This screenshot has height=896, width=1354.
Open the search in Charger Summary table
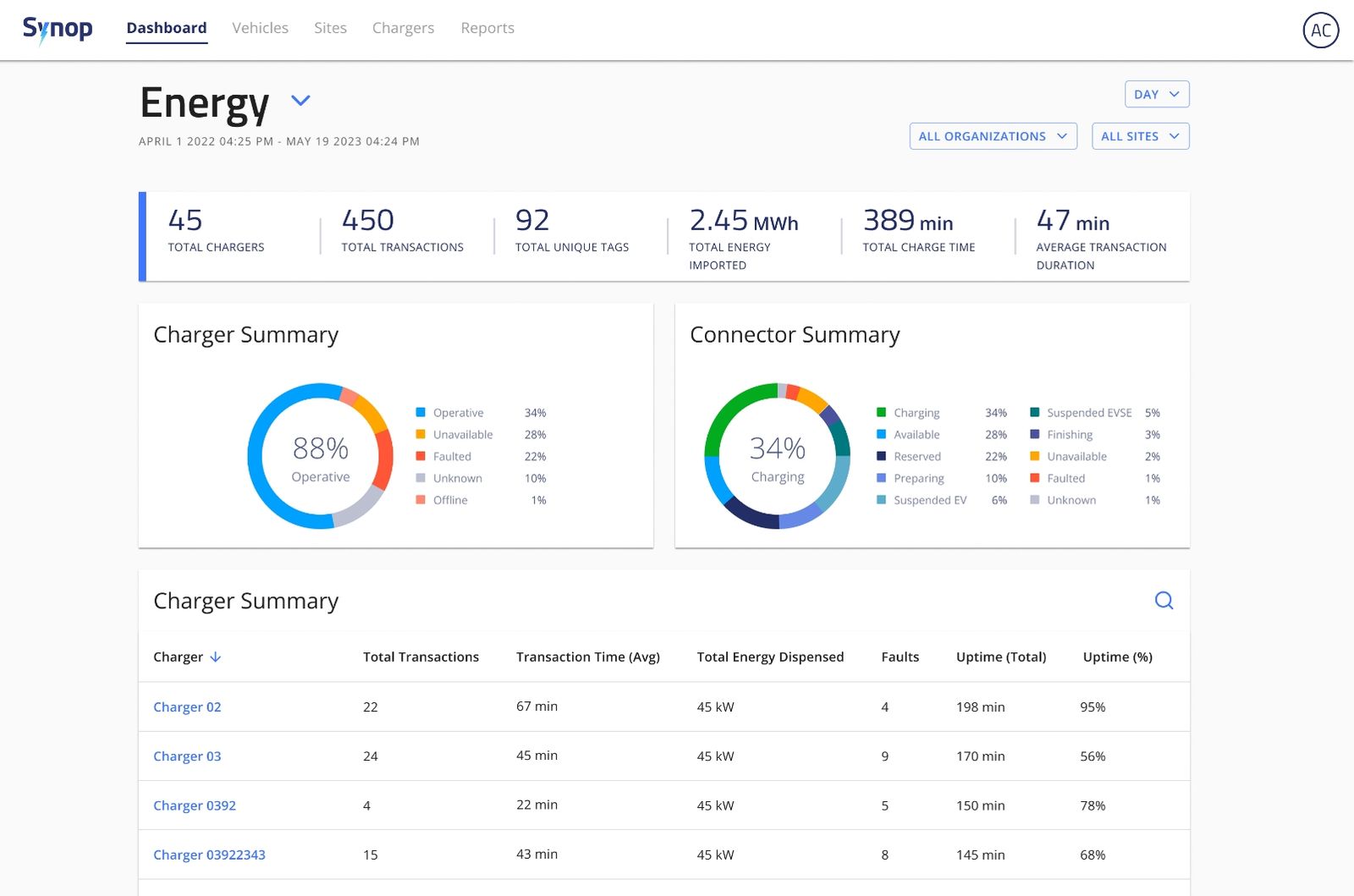pyautogui.click(x=1164, y=601)
